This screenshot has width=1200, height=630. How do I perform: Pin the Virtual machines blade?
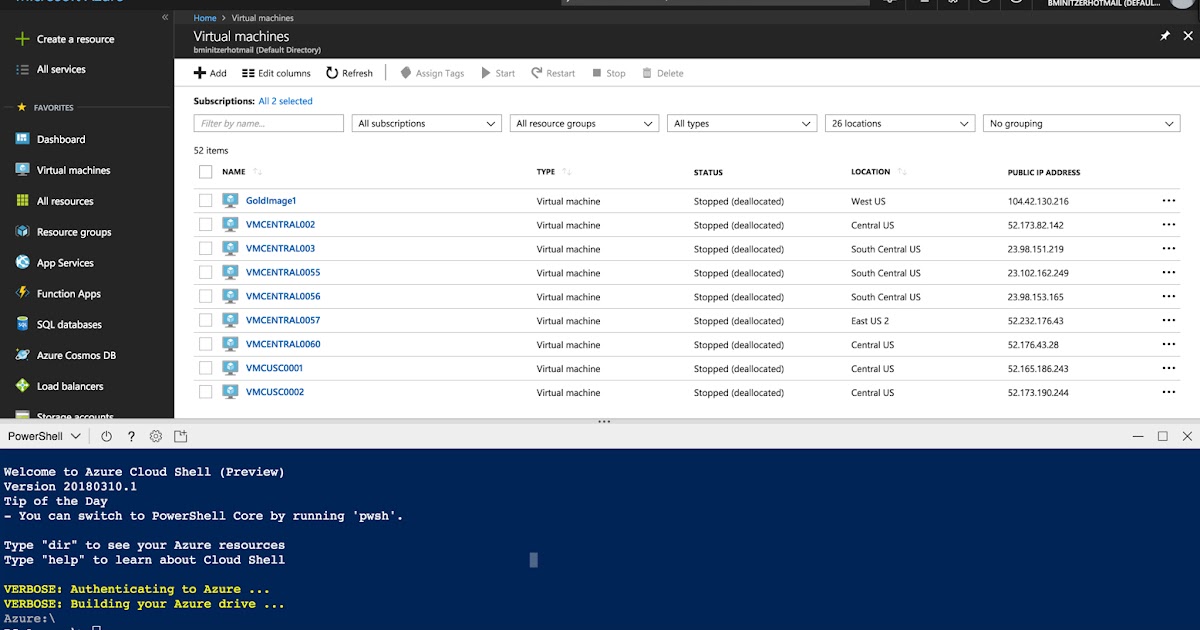point(1164,35)
